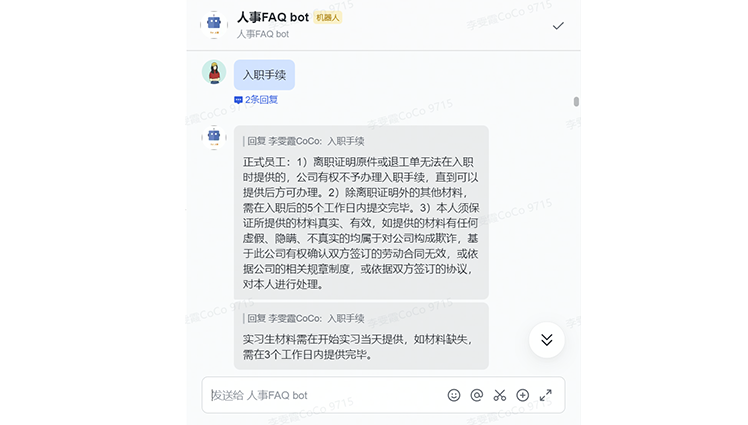This screenshot has height=425, width=748.
Task: Open the emoji picker in input bar
Action: point(454,395)
